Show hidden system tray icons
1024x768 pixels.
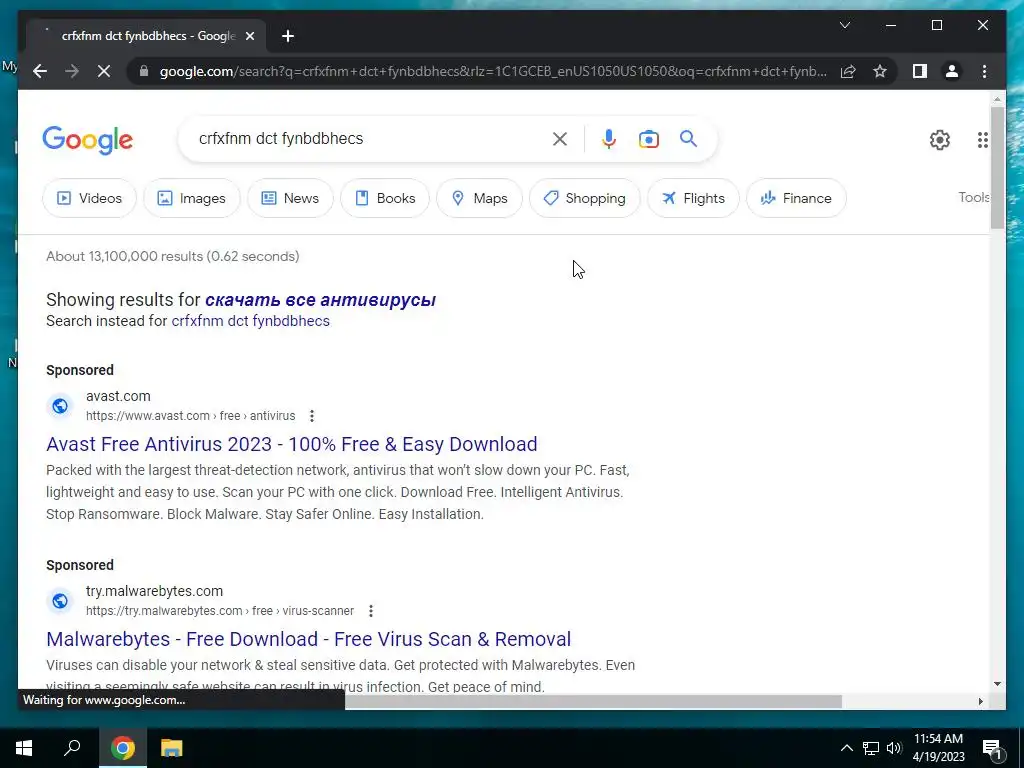[846, 748]
